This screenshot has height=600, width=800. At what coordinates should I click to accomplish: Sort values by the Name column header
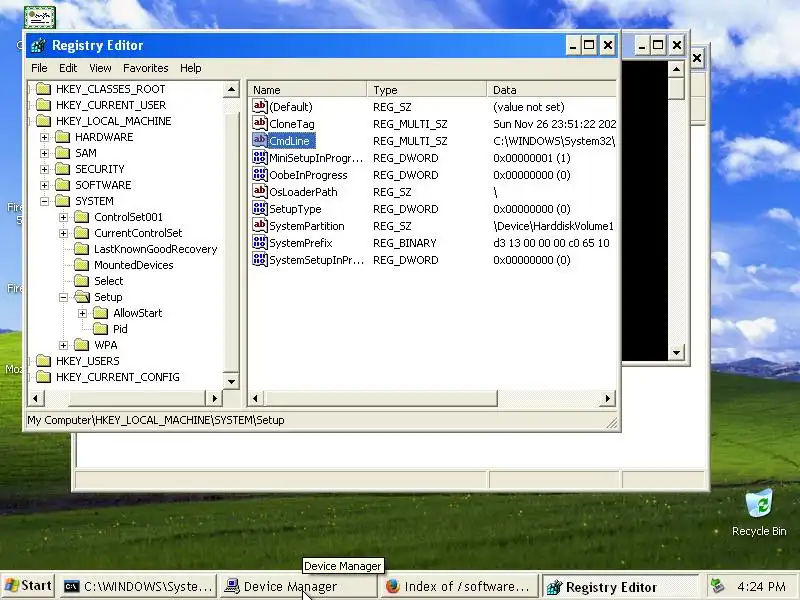click(x=308, y=90)
